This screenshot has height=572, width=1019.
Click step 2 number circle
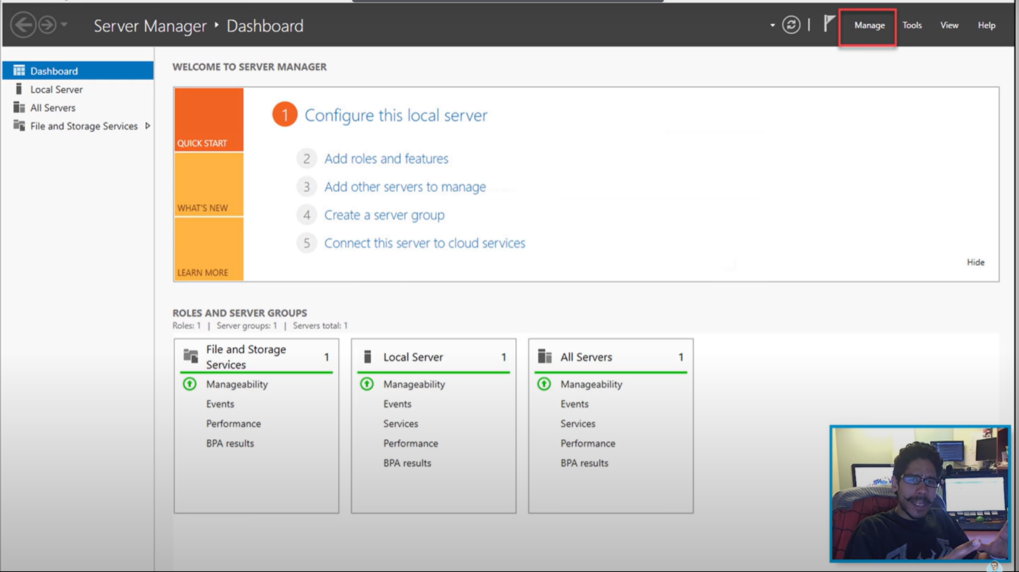click(x=307, y=159)
